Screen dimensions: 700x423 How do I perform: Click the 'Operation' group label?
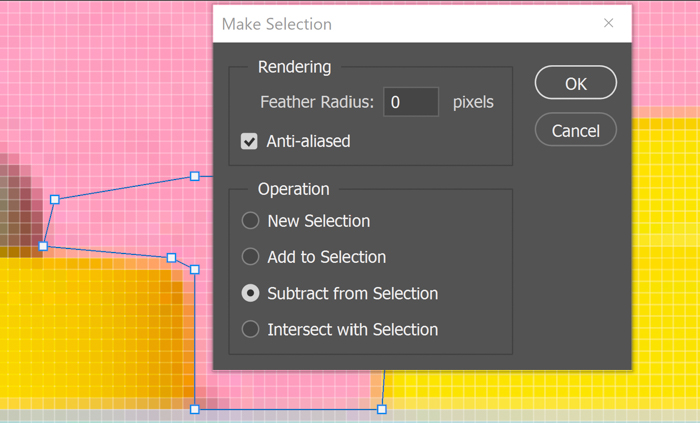coord(294,189)
